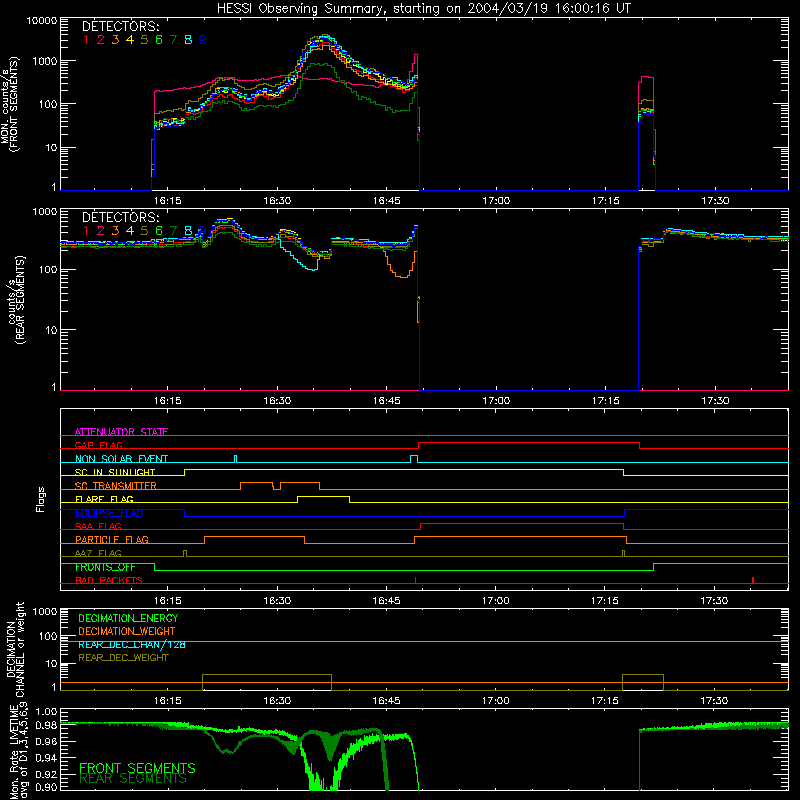Click the 17:15 tick under the rear segments plot

click(x=605, y=401)
